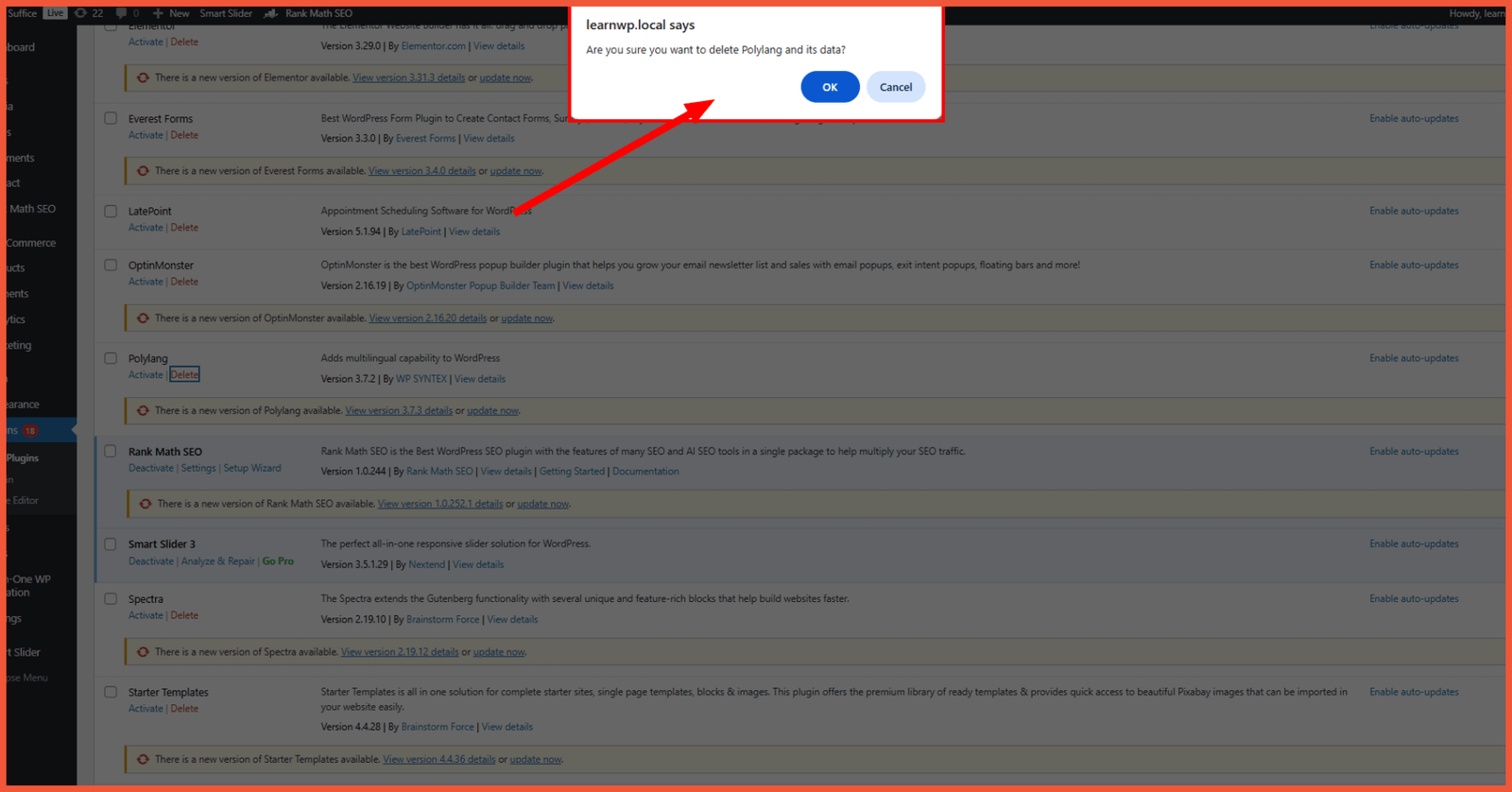Check the Spectra plugin checkbox
The height and width of the screenshot is (792, 1512).
(111, 598)
